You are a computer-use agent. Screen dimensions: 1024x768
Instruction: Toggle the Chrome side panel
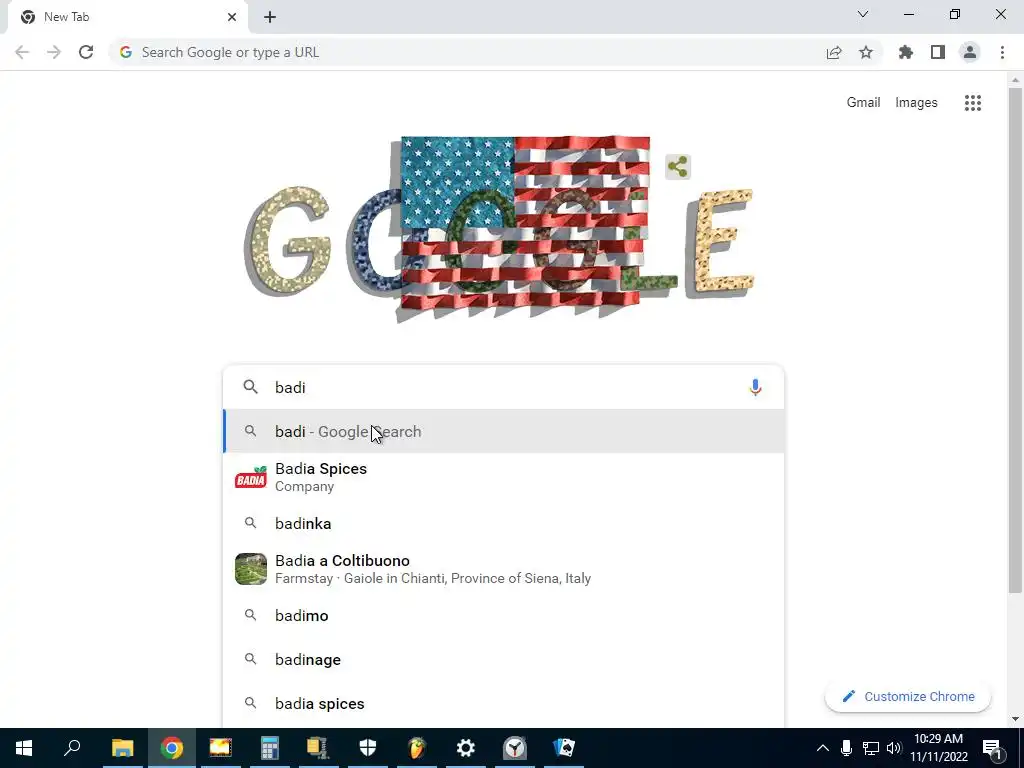[x=938, y=52]
